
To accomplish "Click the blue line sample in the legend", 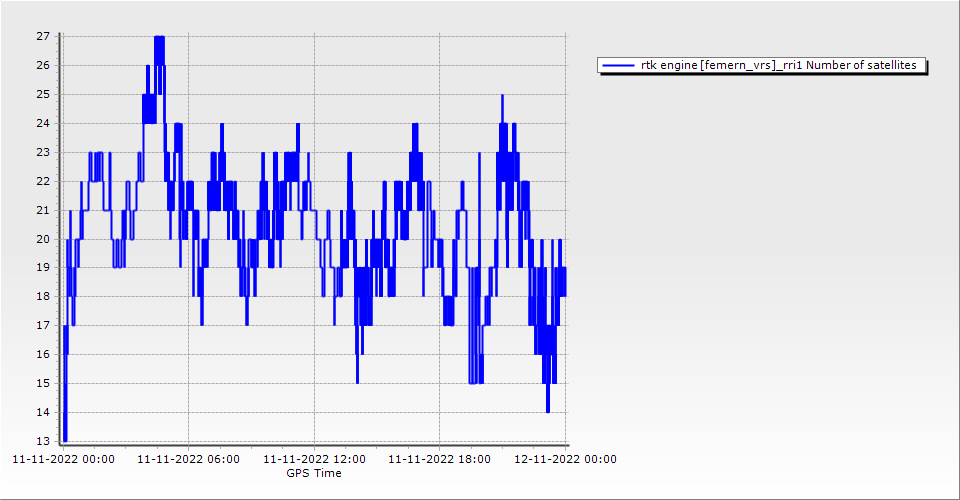I will (618, 65).
